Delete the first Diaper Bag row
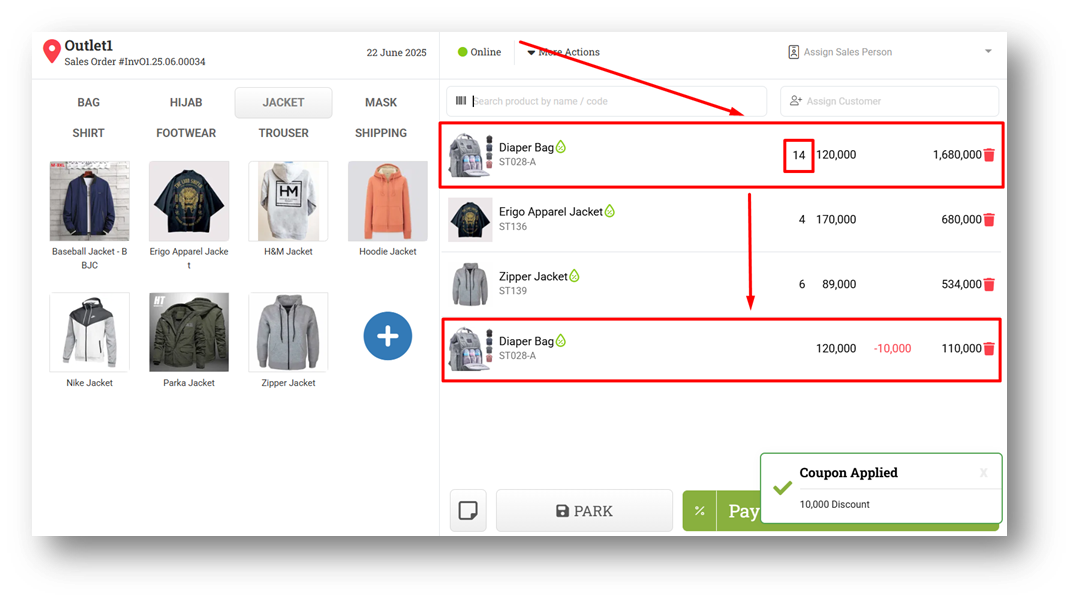This screenshot has width=1072, height=601. [x=989, y=155]
